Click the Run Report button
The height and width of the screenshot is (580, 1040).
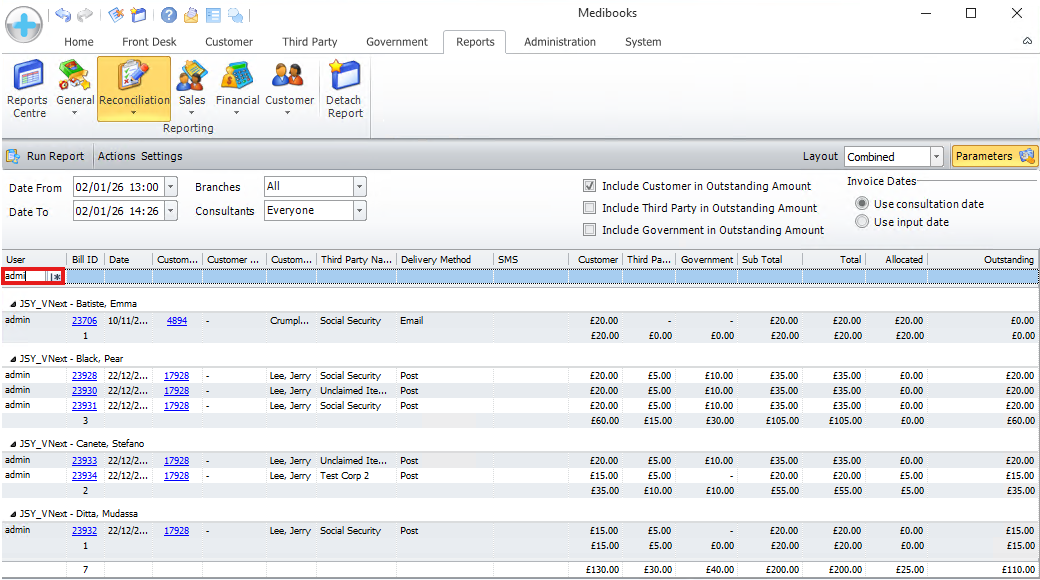point(45,156)
